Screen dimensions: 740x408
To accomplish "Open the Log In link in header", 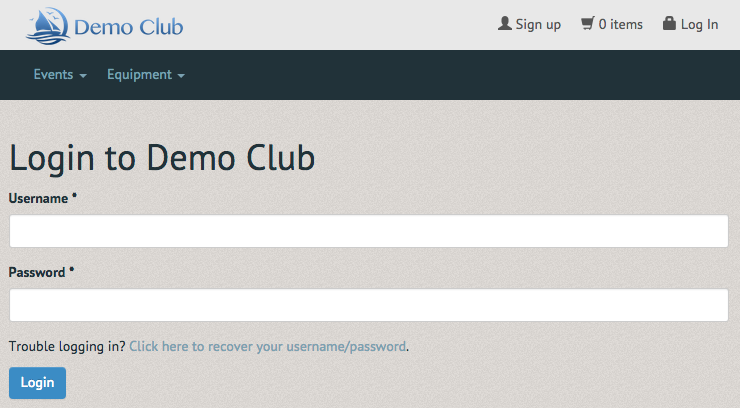I will [690, 24].
